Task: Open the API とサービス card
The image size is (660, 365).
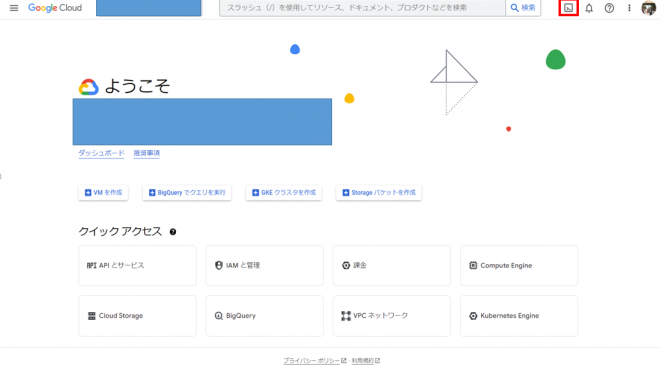Action: click(137, 266)
